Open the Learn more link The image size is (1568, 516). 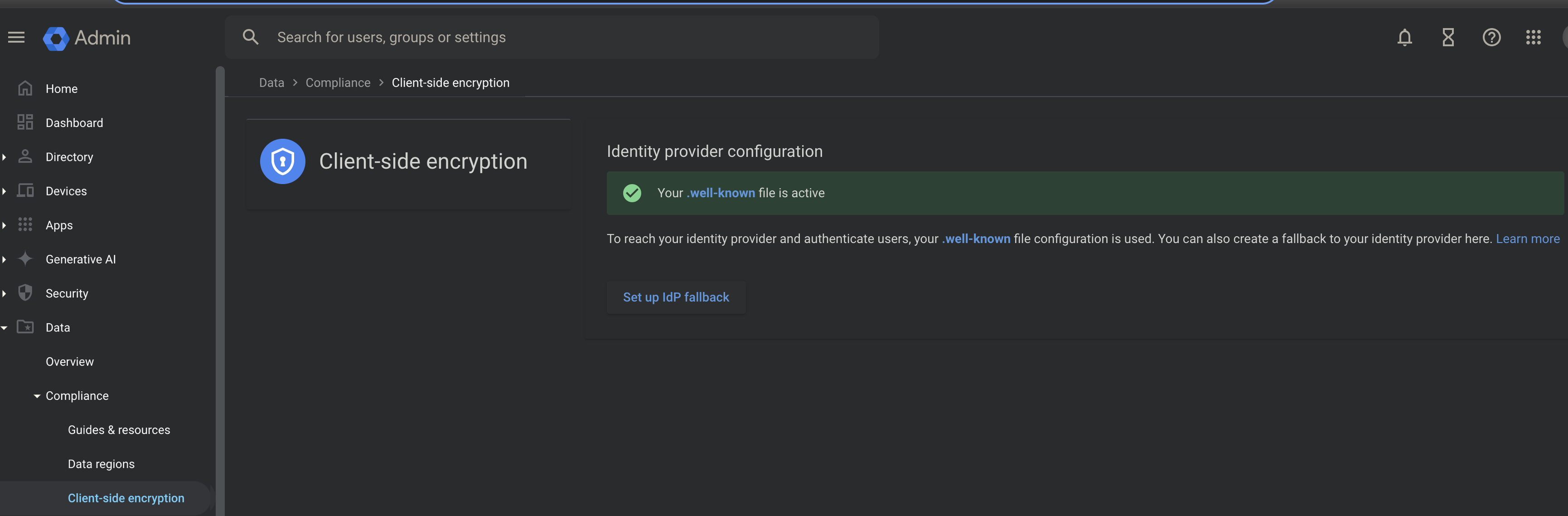tap(1528, 239)
